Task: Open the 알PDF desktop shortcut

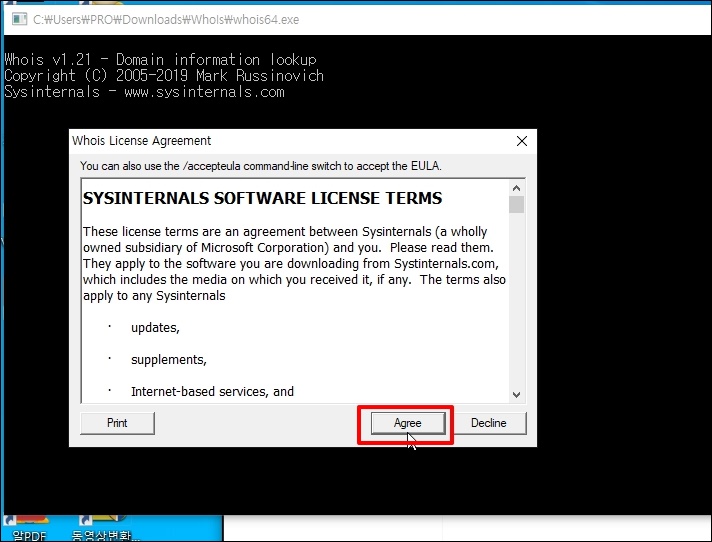Action: (x=29, y=529)
